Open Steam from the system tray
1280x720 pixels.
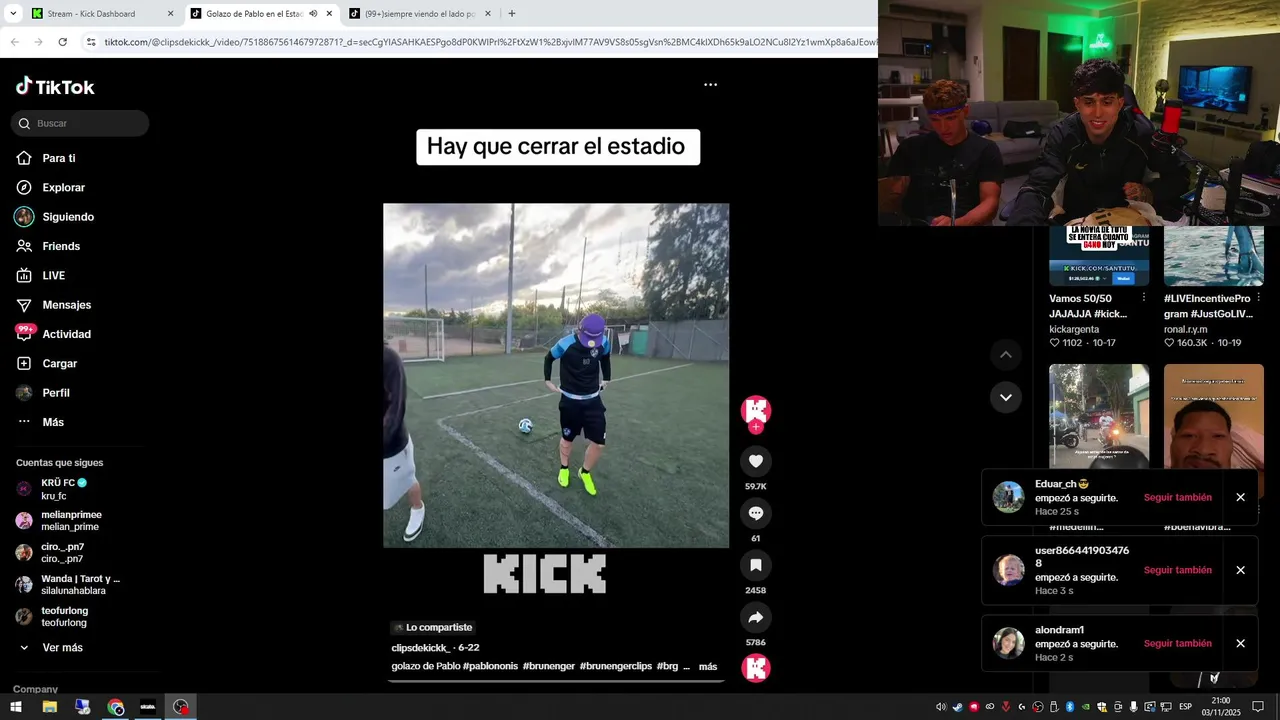tap(957, 707)
